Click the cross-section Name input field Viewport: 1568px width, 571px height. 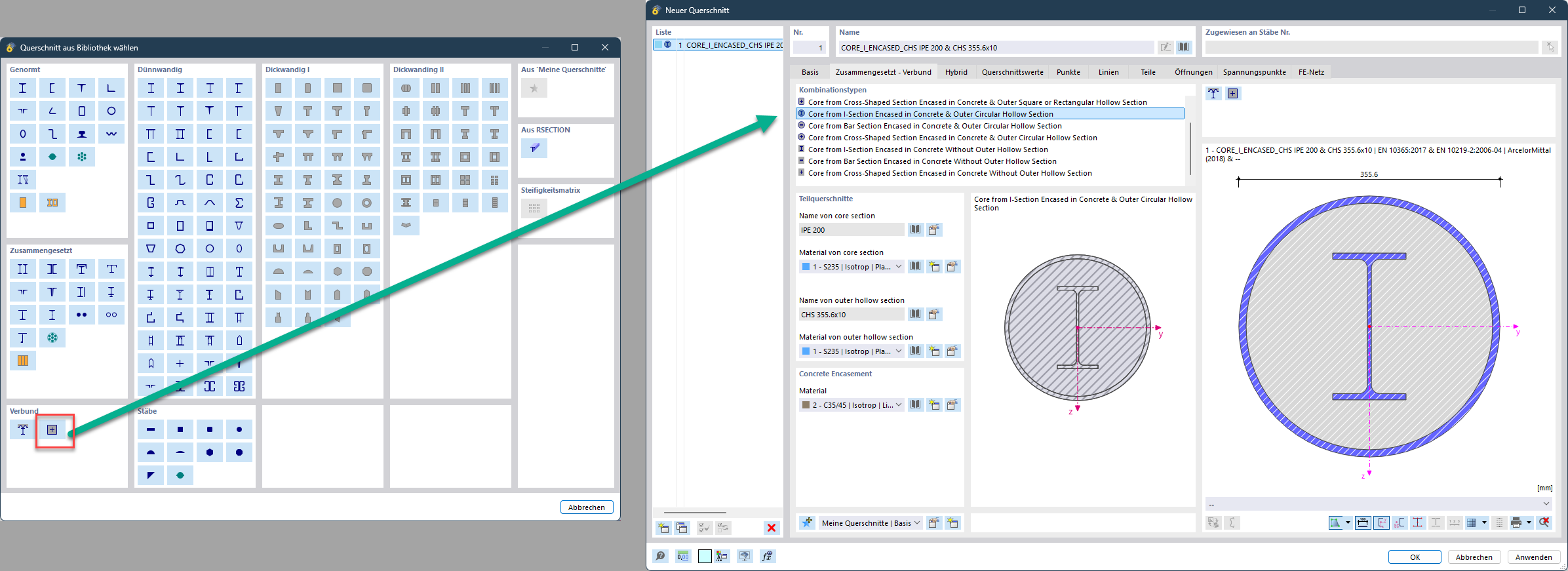point(995,48)
